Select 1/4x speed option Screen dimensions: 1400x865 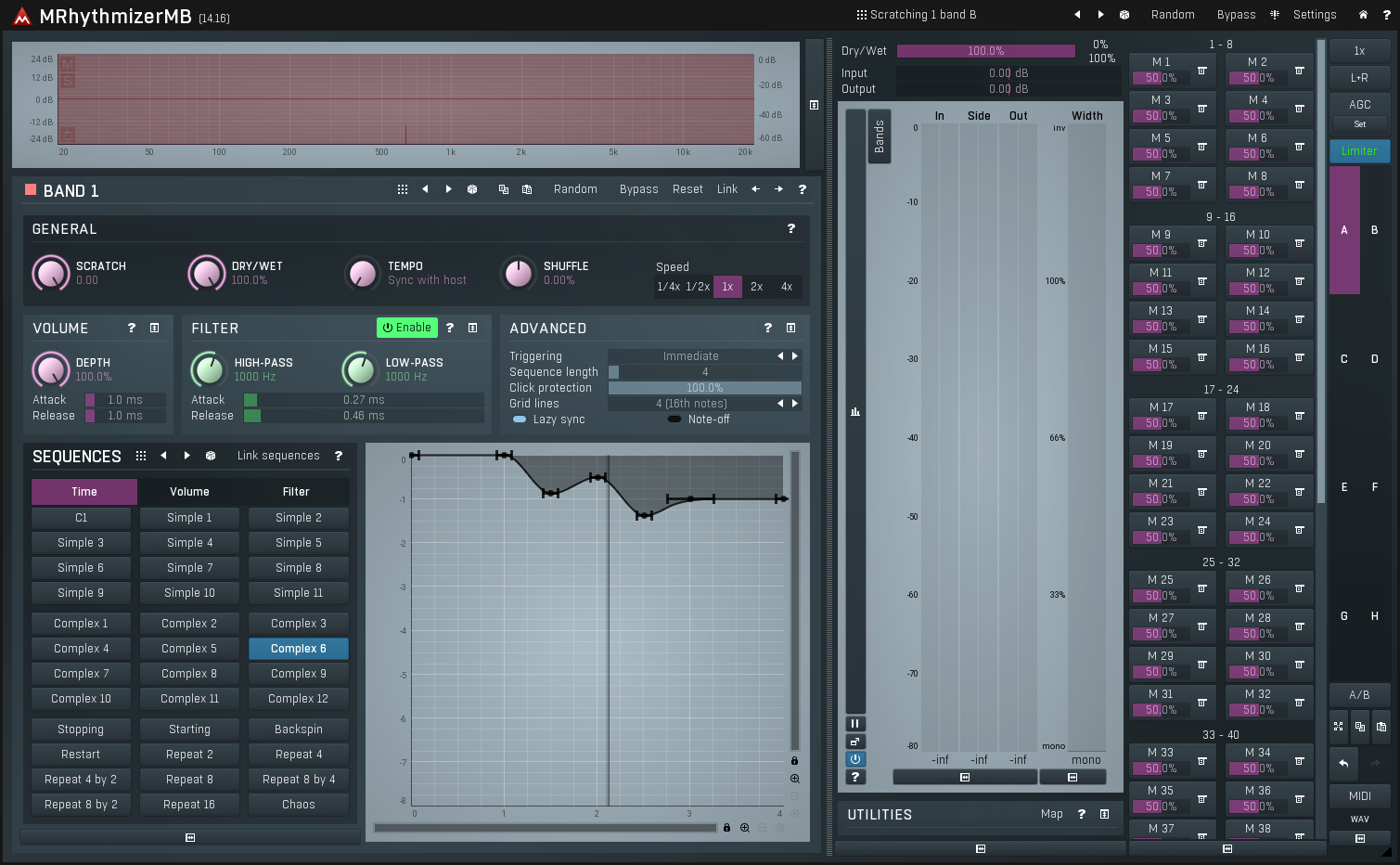click(668, 287)
